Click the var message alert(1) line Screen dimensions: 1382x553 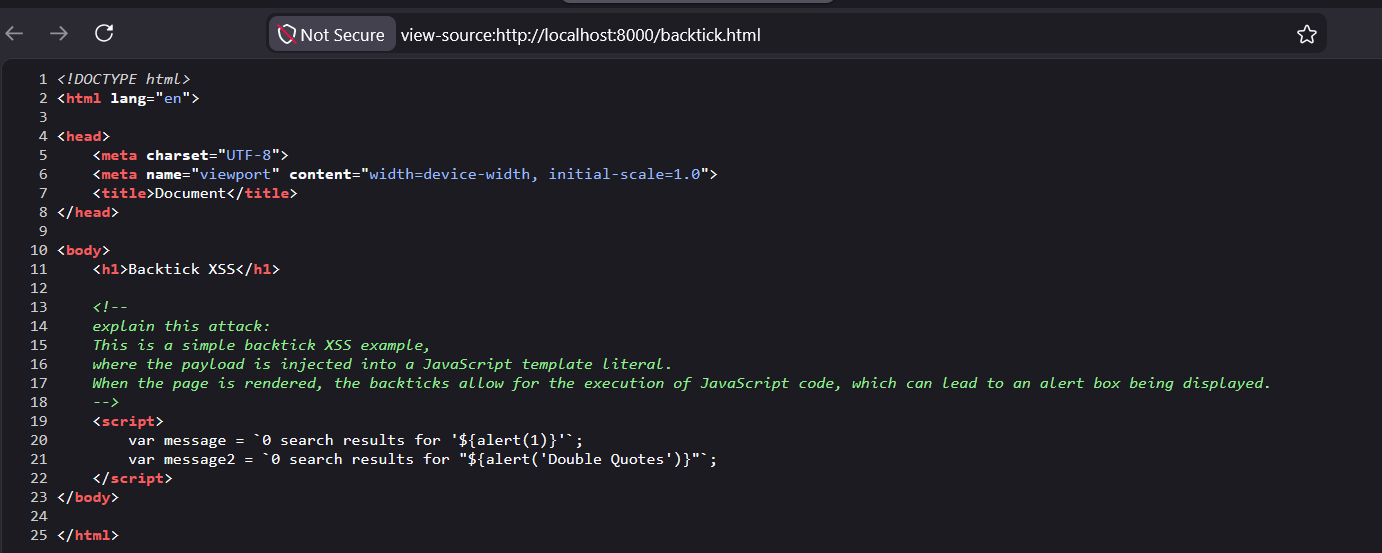click(x=355, y=440)
